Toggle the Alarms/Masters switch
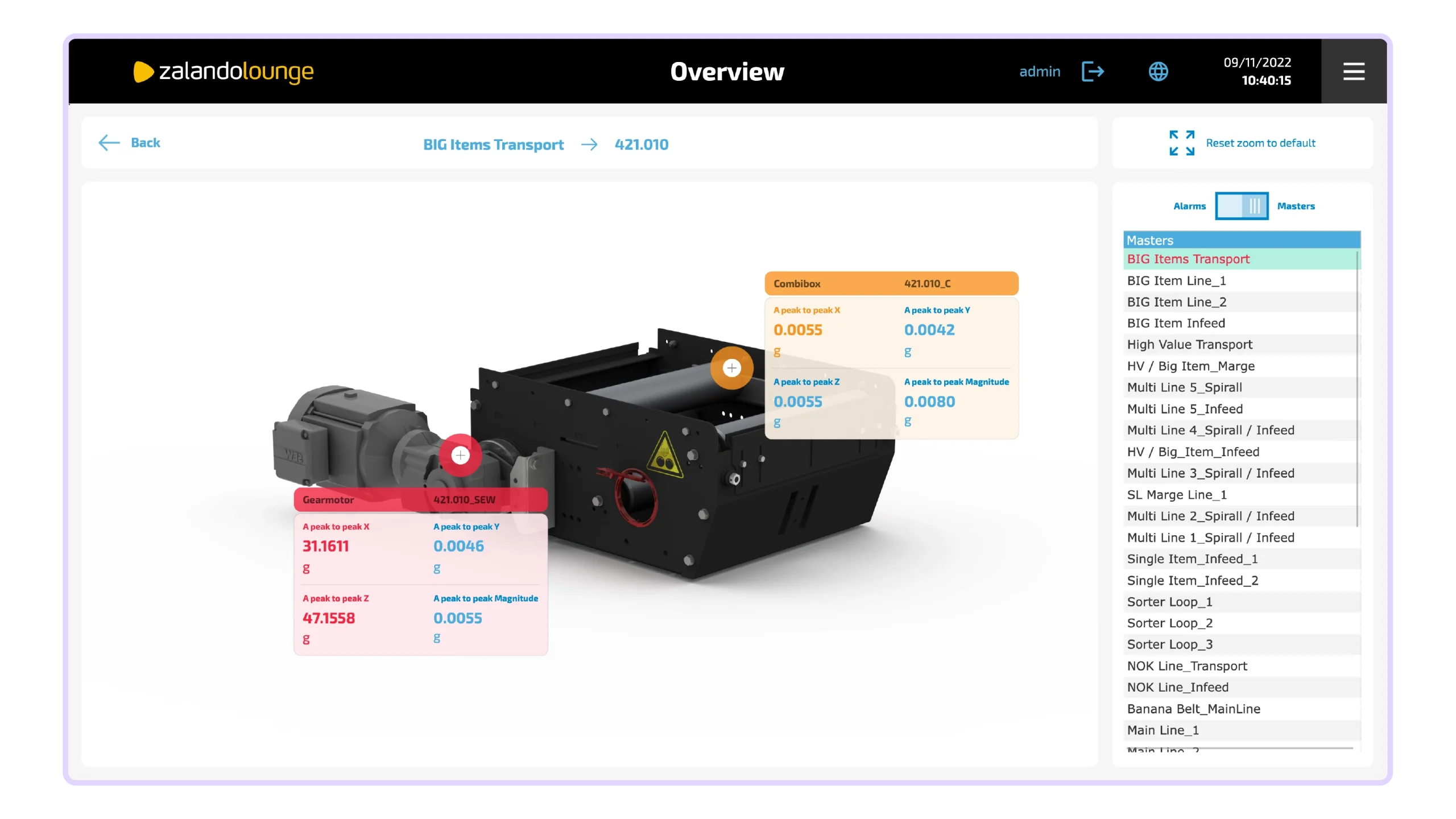 coord(1242,206)
